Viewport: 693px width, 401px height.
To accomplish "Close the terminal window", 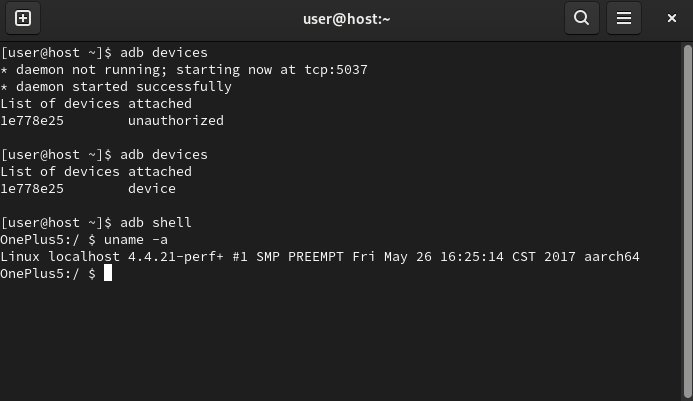I will point(672,18).
